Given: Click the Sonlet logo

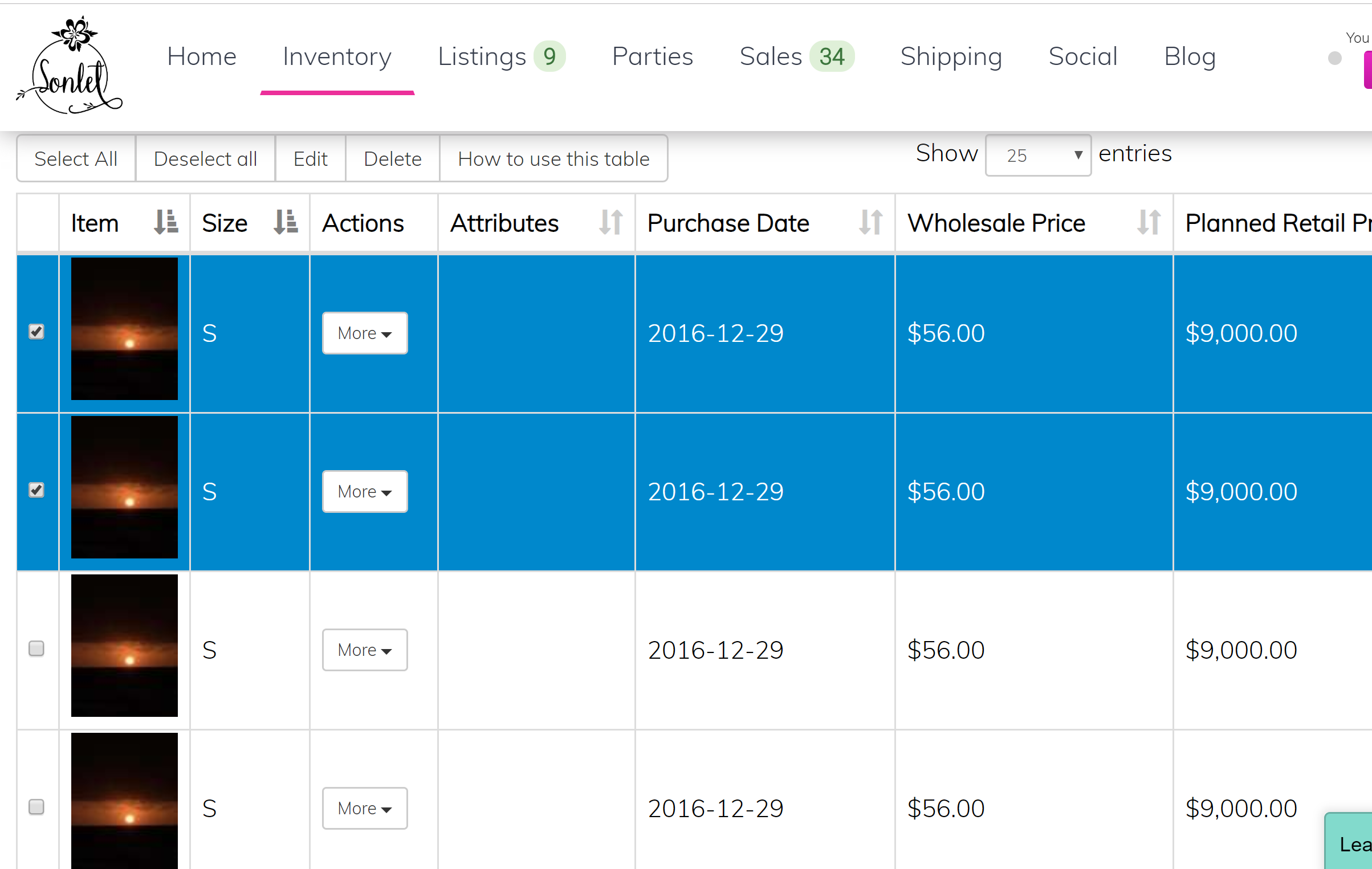Looking at the screenshot, I should tap(70, 66).
